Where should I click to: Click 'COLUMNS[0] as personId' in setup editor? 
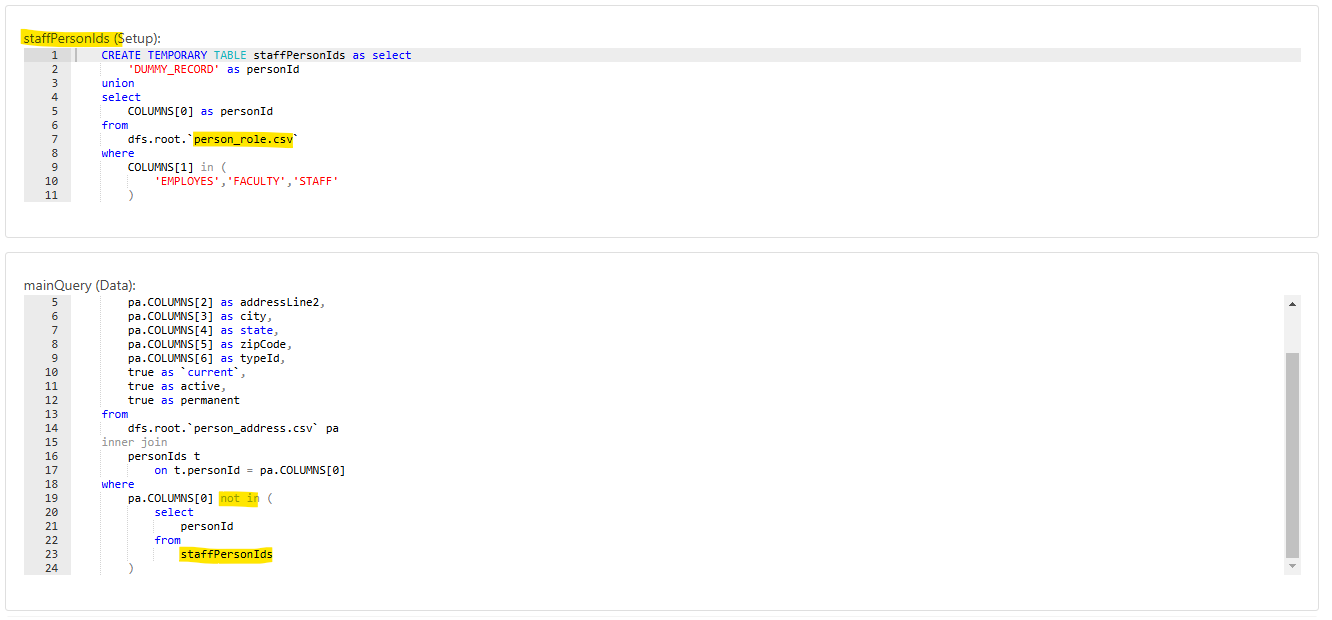point(200,111)
